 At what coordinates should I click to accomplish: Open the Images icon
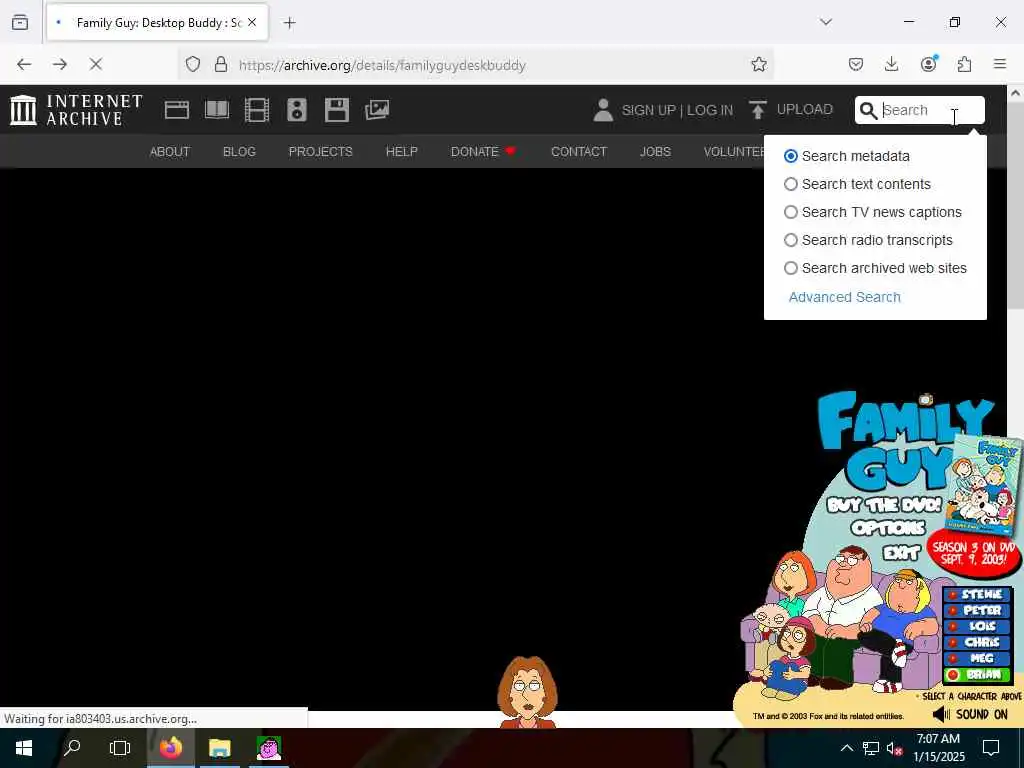(377, 110)
